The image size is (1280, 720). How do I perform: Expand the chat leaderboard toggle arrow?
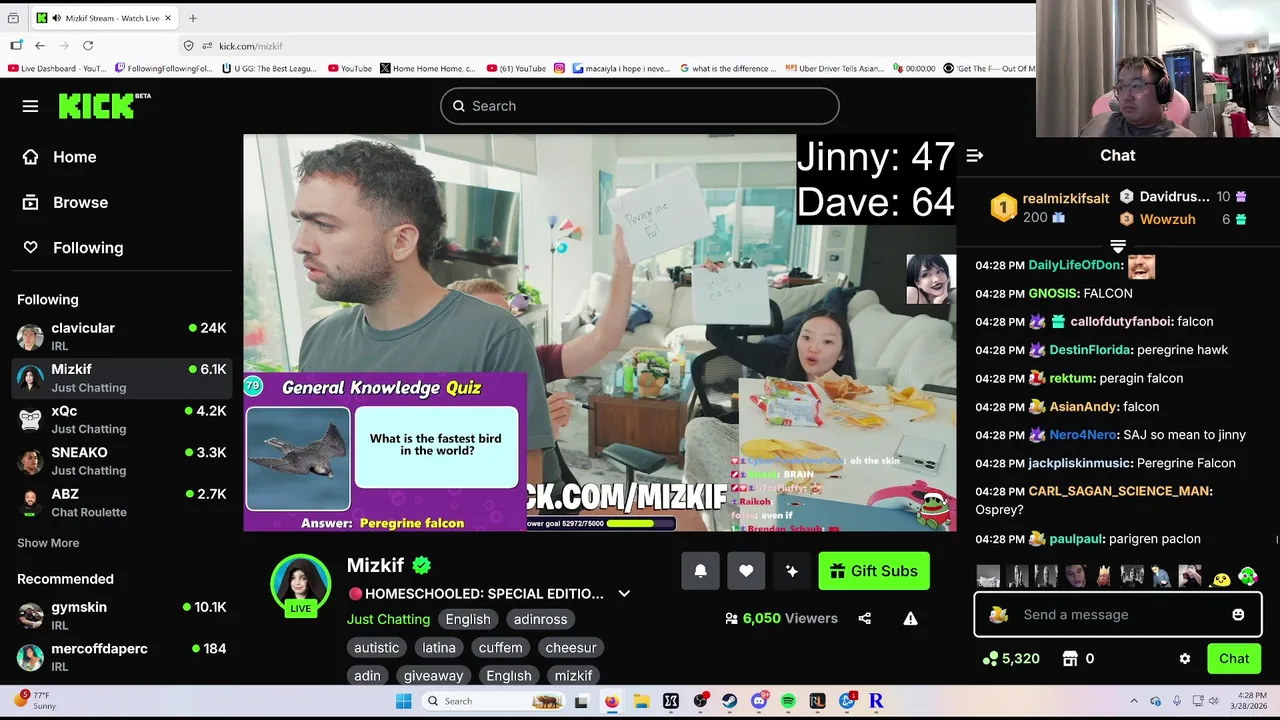click(1118, 246)
